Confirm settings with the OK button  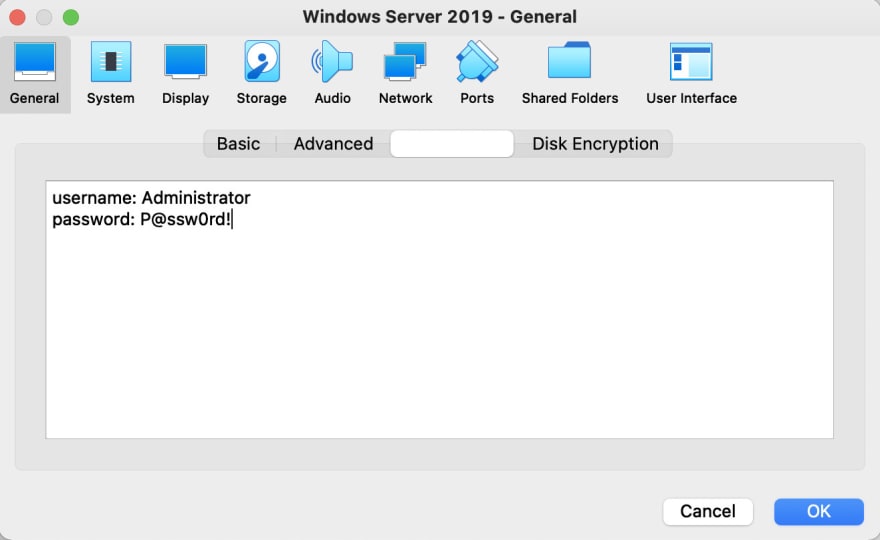click(819, 511)
